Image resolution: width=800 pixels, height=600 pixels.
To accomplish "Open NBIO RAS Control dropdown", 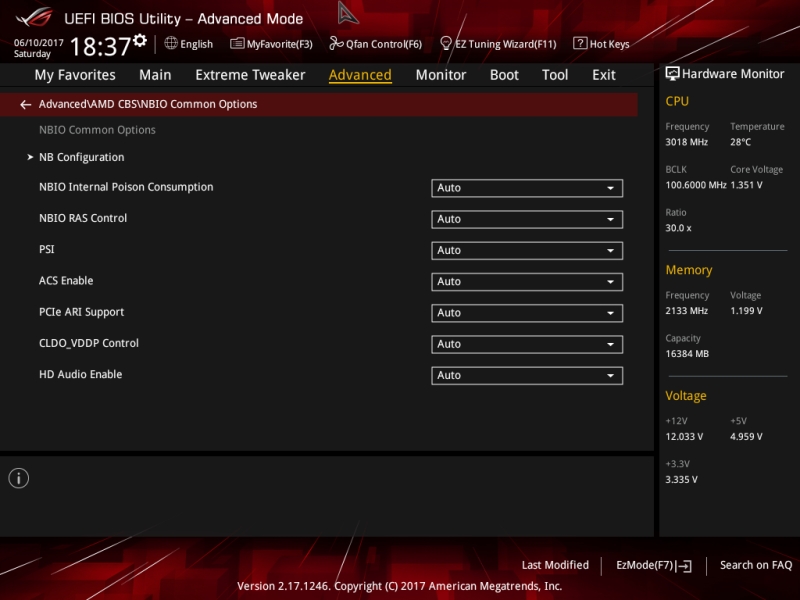I will coord(527,219).
